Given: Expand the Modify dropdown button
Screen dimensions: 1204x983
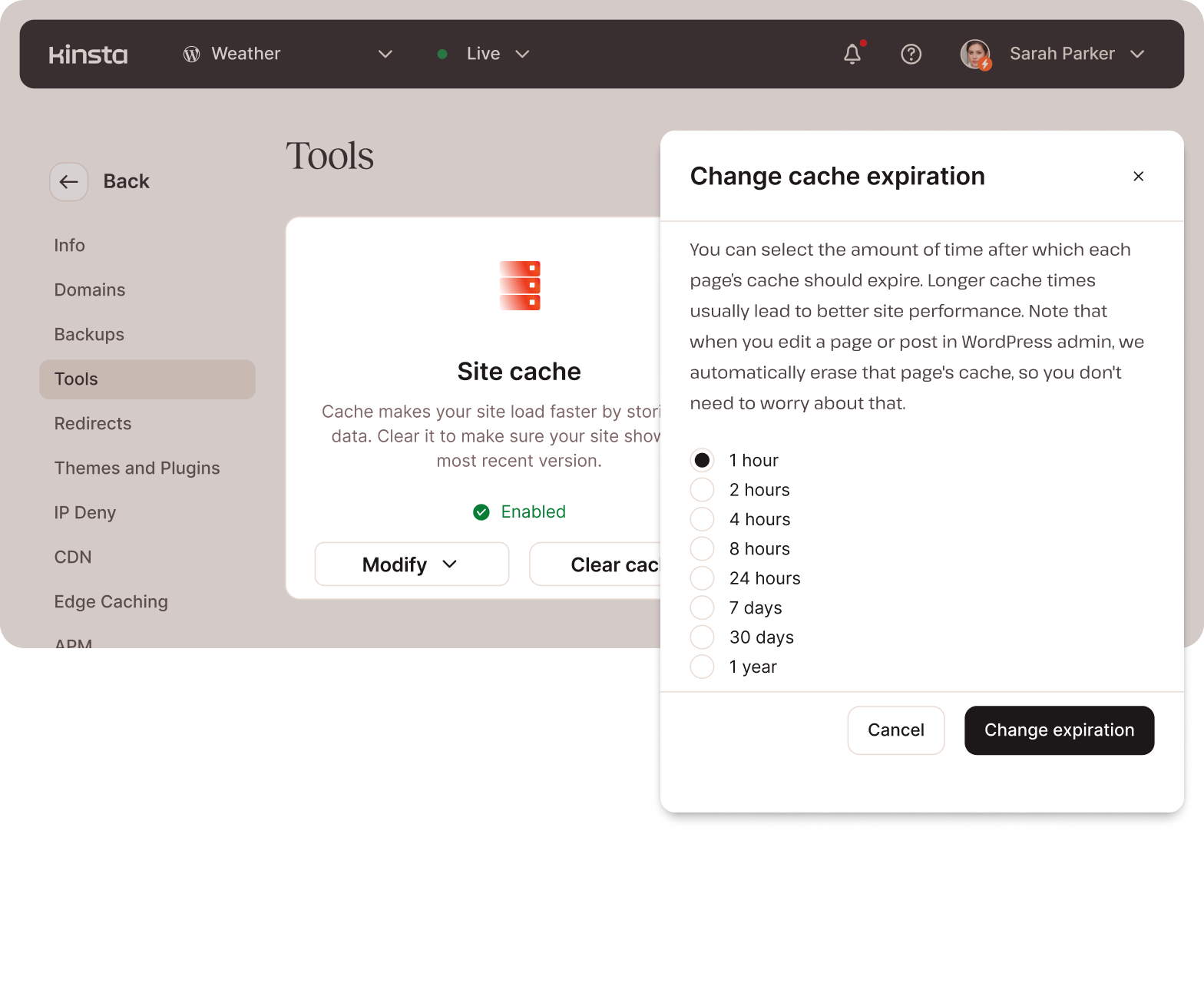Looking at the screenshot, I should tap(412, 564).
